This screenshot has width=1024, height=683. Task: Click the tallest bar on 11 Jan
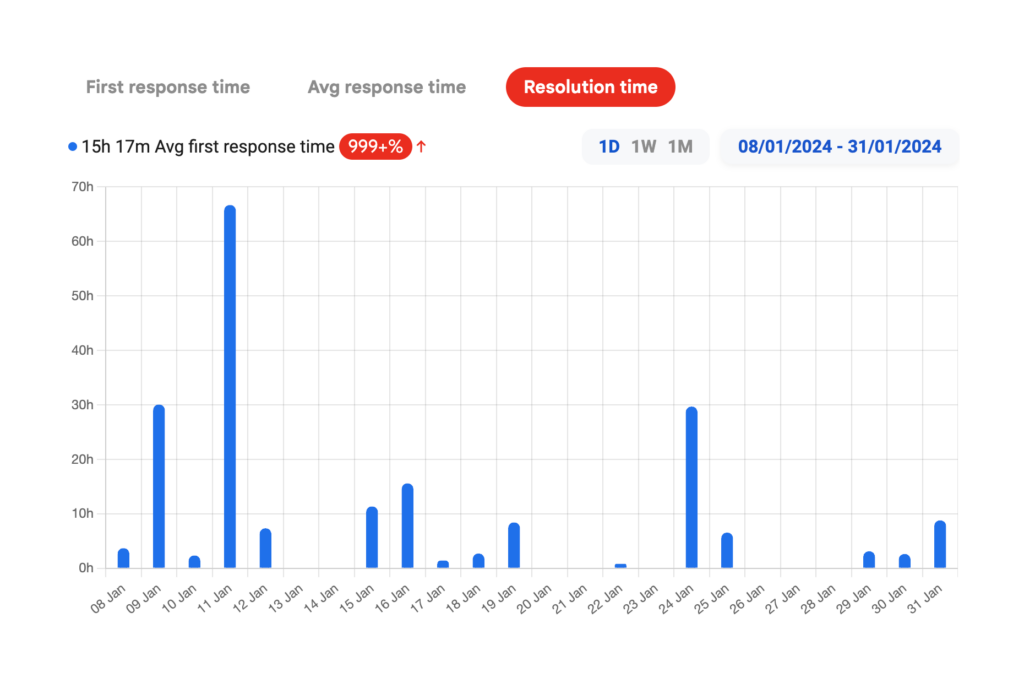[x=230, y=387]
